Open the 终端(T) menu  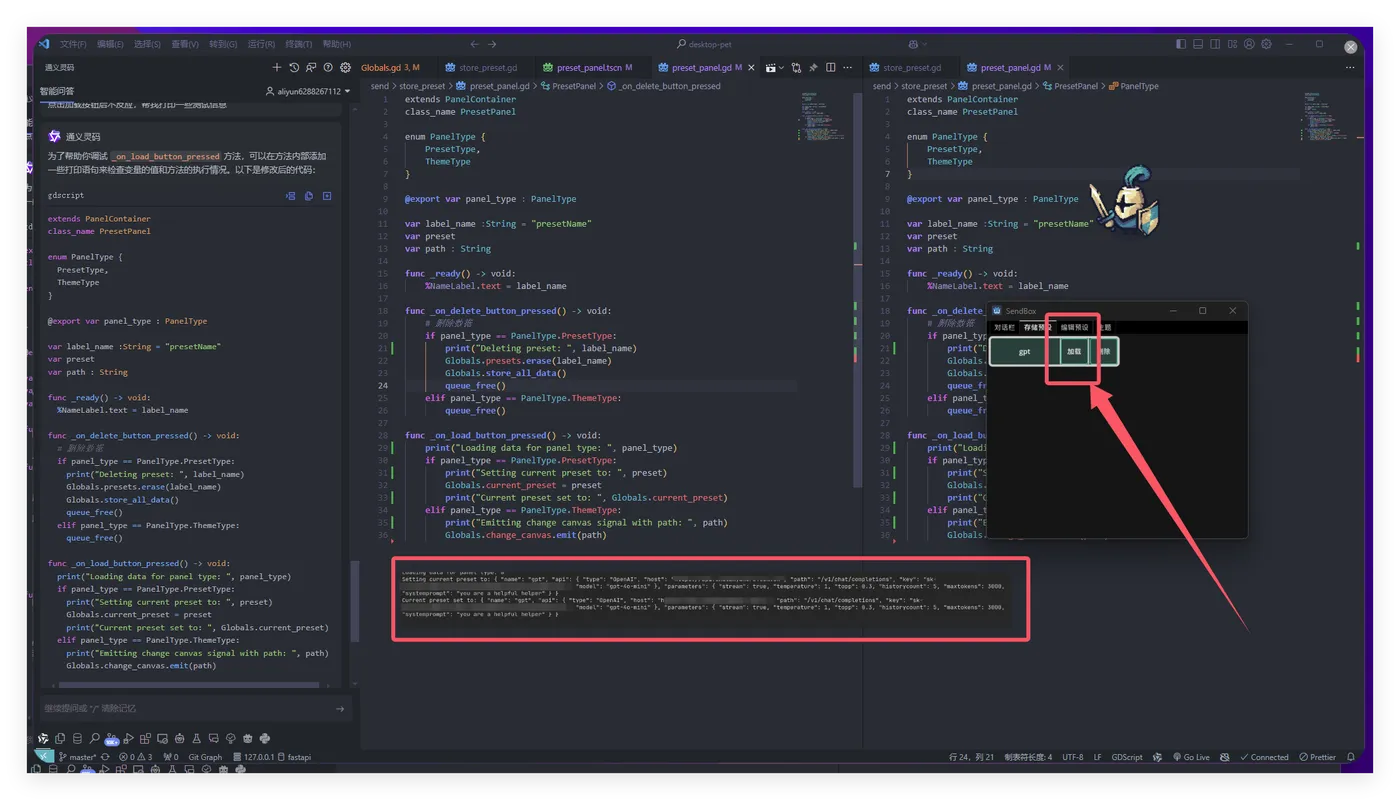point(298,44)
